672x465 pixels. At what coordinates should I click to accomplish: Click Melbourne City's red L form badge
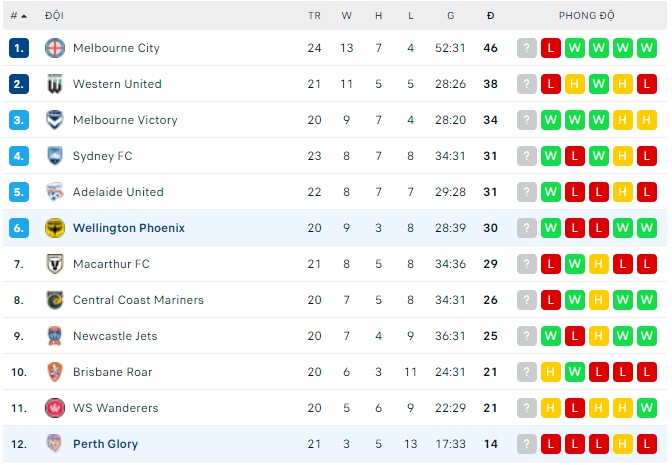coord(551,48)
